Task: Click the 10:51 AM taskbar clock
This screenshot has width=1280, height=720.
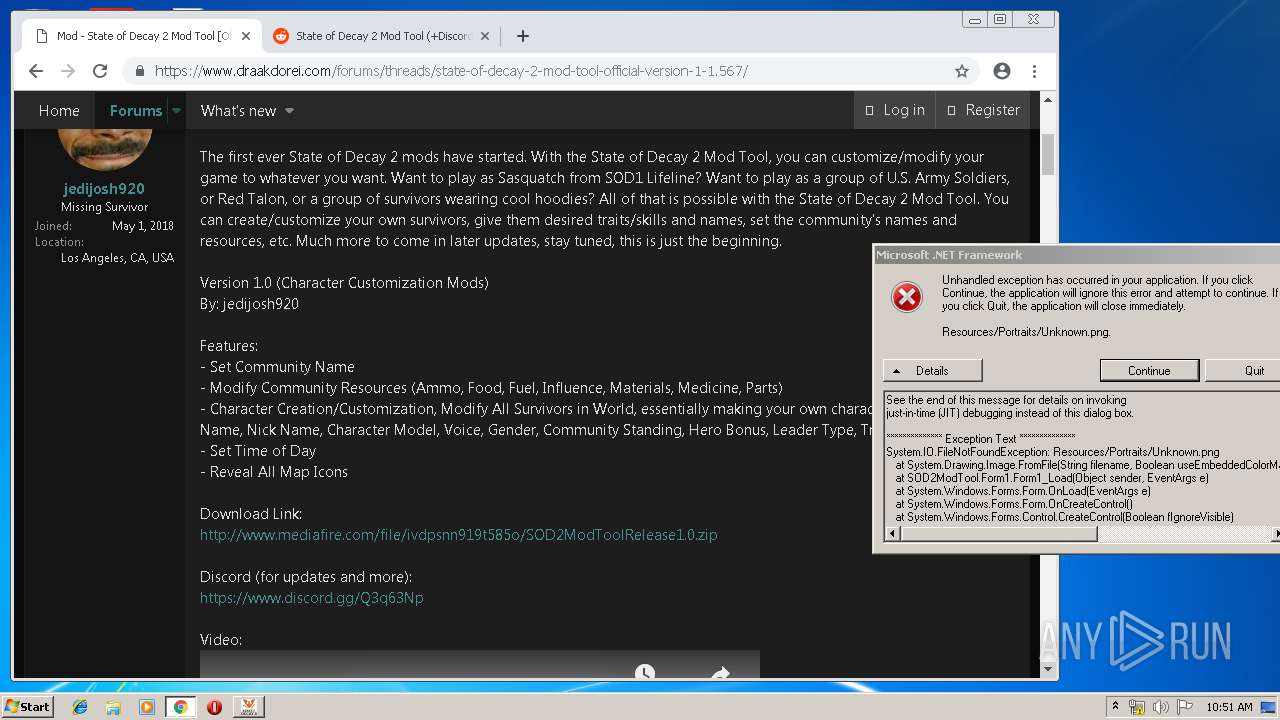Action: (1229, 707)
